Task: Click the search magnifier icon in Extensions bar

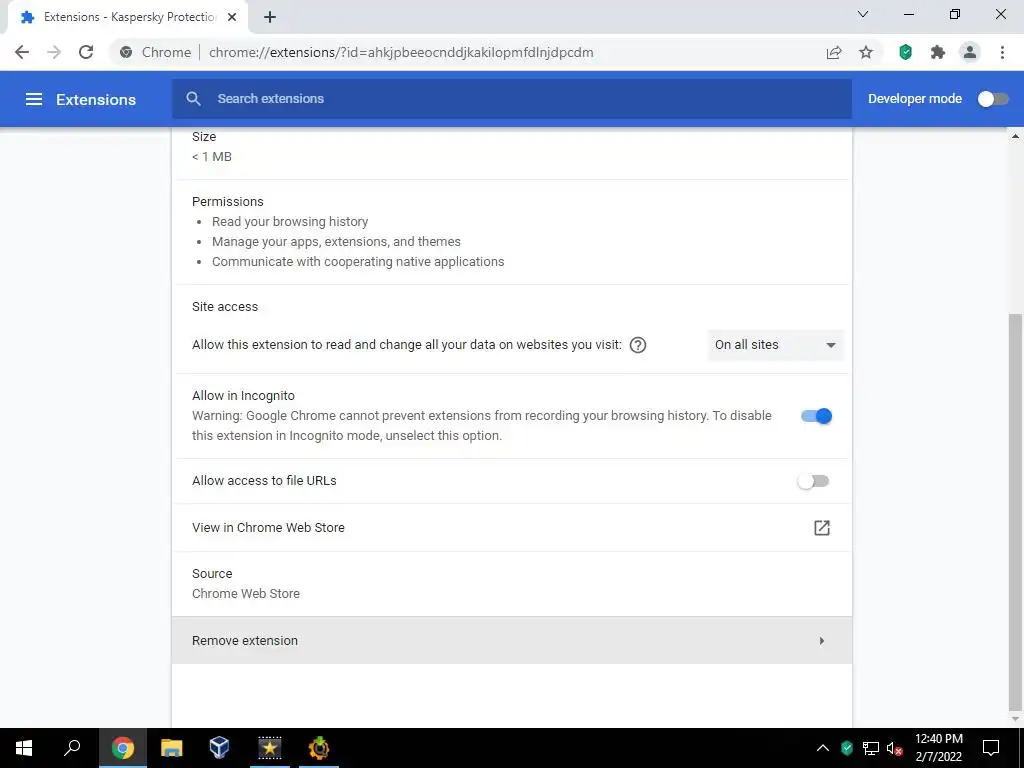Action: point(193,99)
